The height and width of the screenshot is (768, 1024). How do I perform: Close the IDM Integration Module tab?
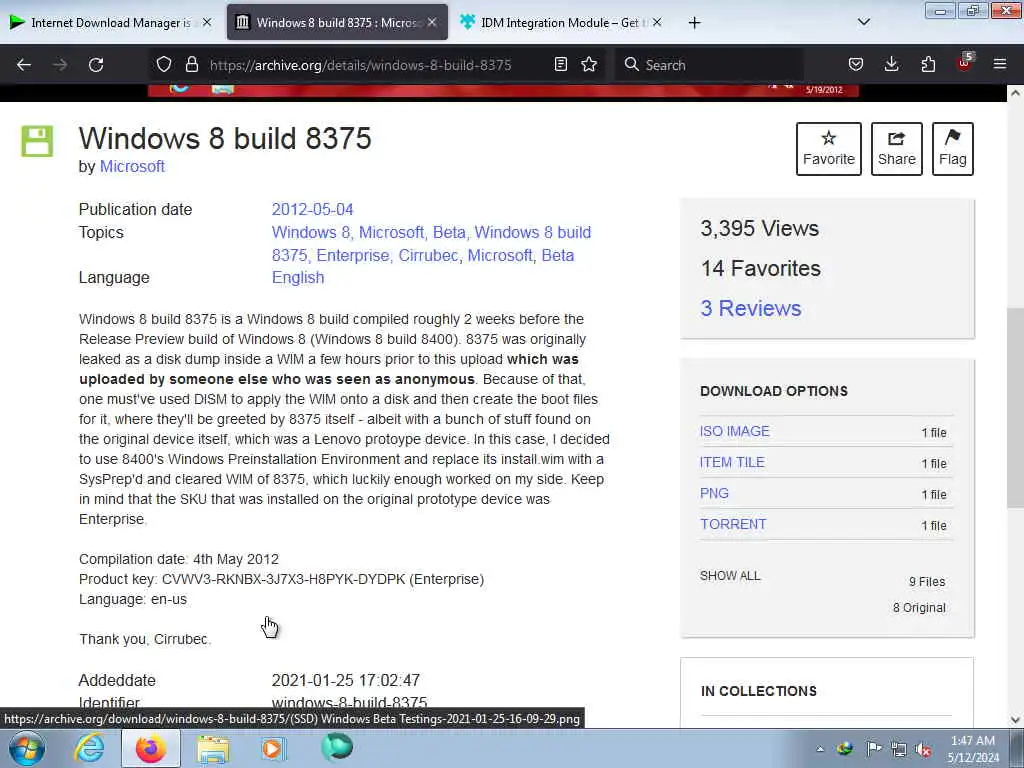[657, 23]
